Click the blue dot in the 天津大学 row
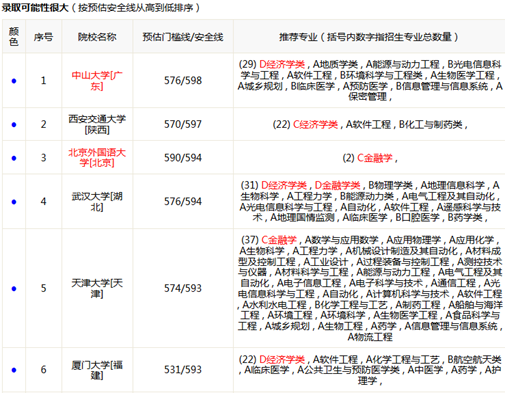The image size is (505, 393). tap(14, 289)
